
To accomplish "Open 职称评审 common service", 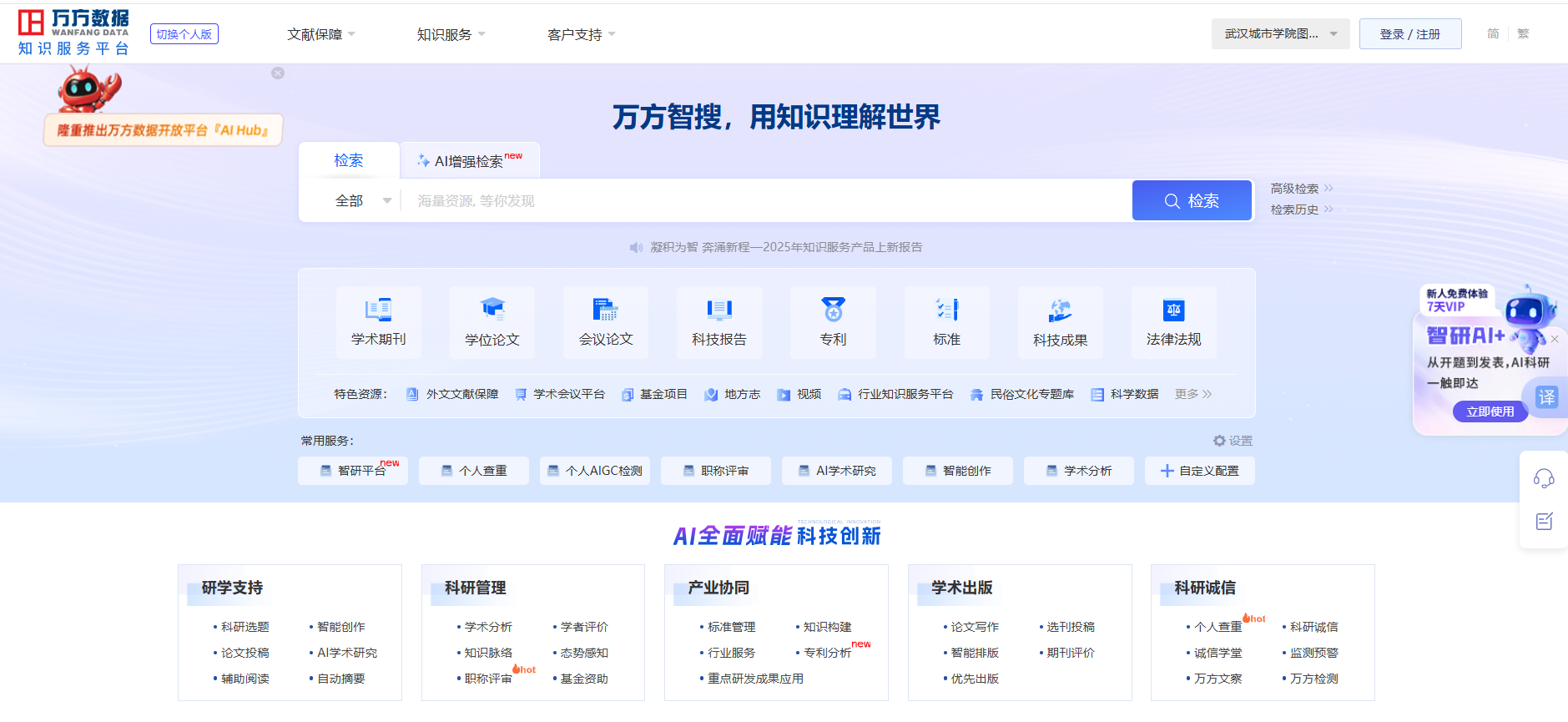I will [x=716, y=471].
